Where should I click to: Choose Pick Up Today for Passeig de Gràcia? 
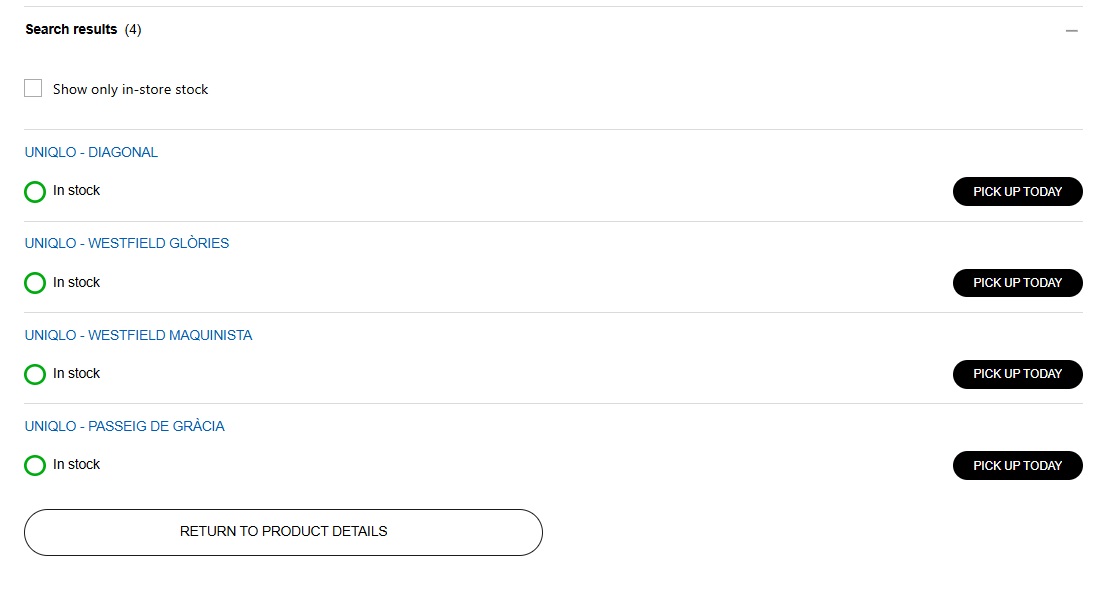(1017, 466)
